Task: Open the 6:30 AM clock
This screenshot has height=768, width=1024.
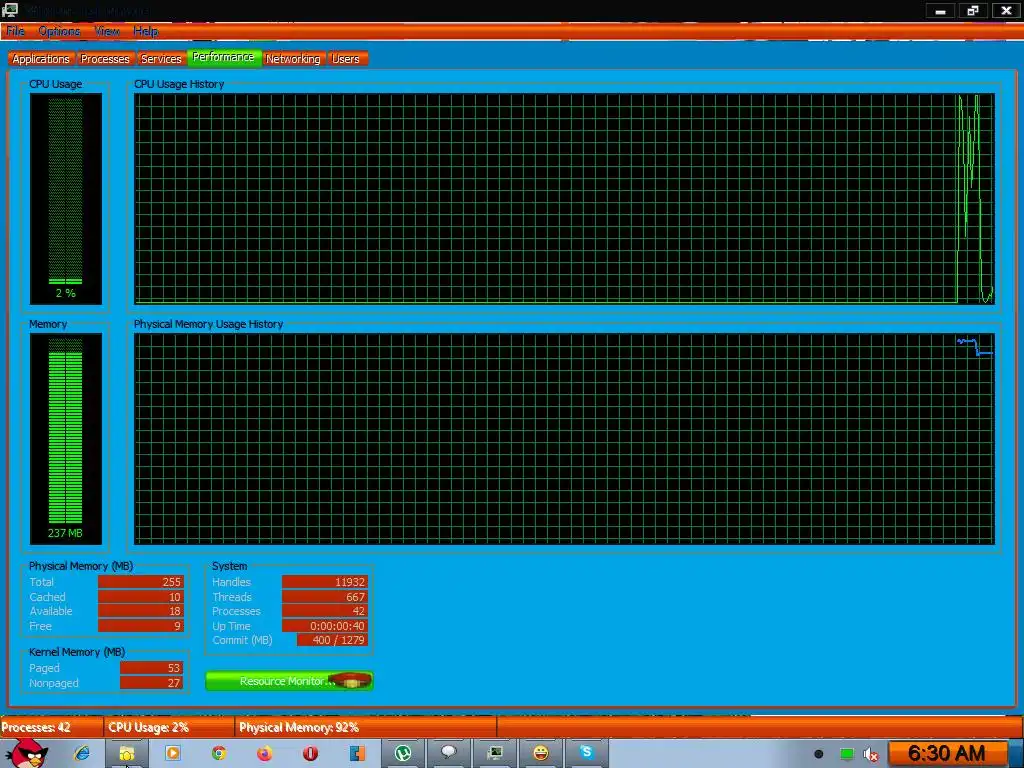Action: point(946,754)
